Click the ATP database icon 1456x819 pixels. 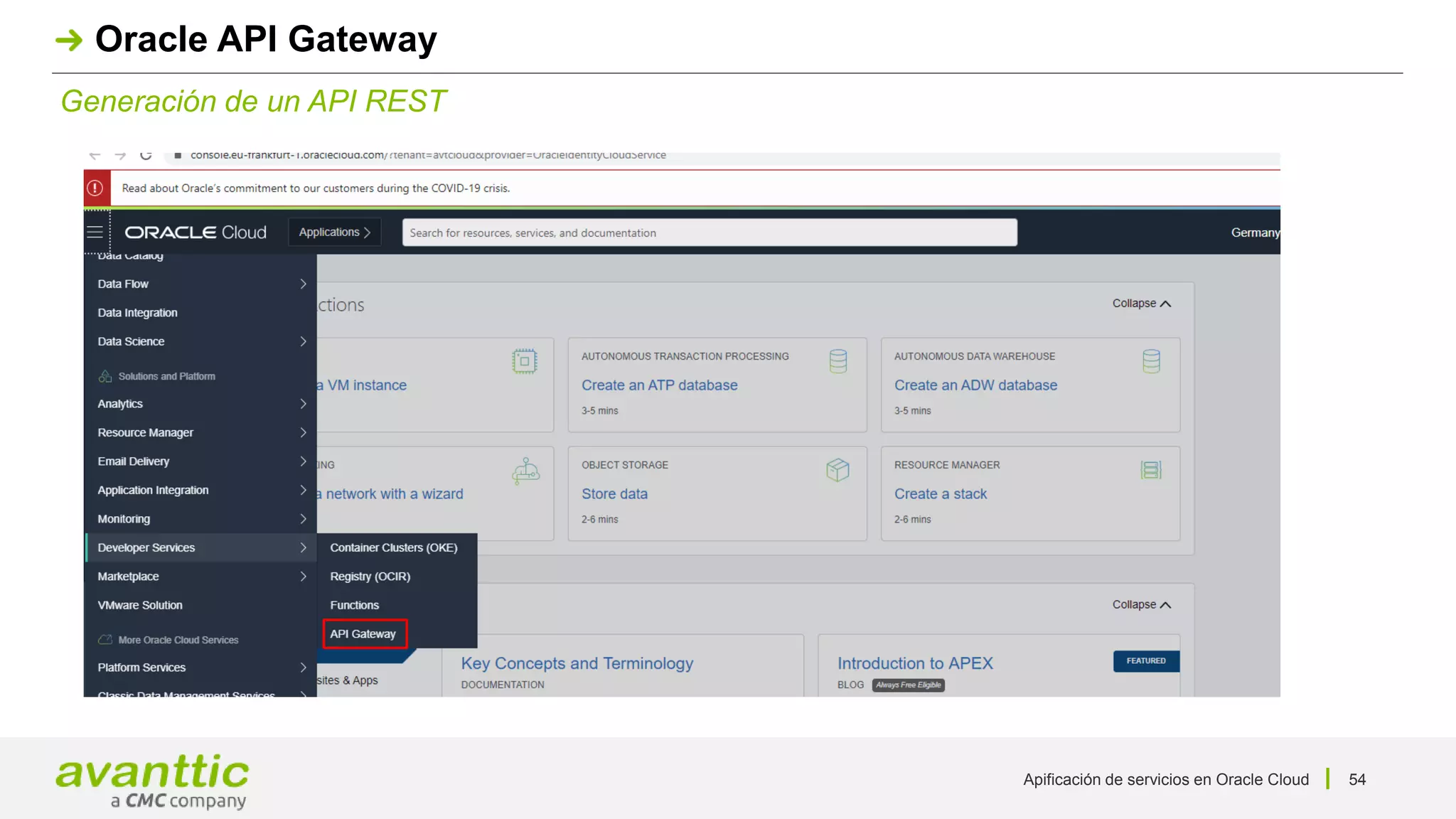pyautogui.click(x=838, y=361)
